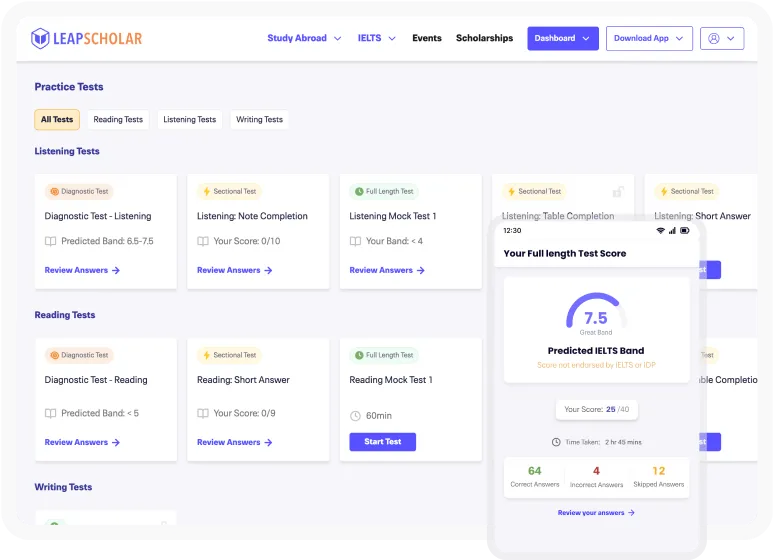Click book icon beside Predicted Band < 5

[50, 413]
